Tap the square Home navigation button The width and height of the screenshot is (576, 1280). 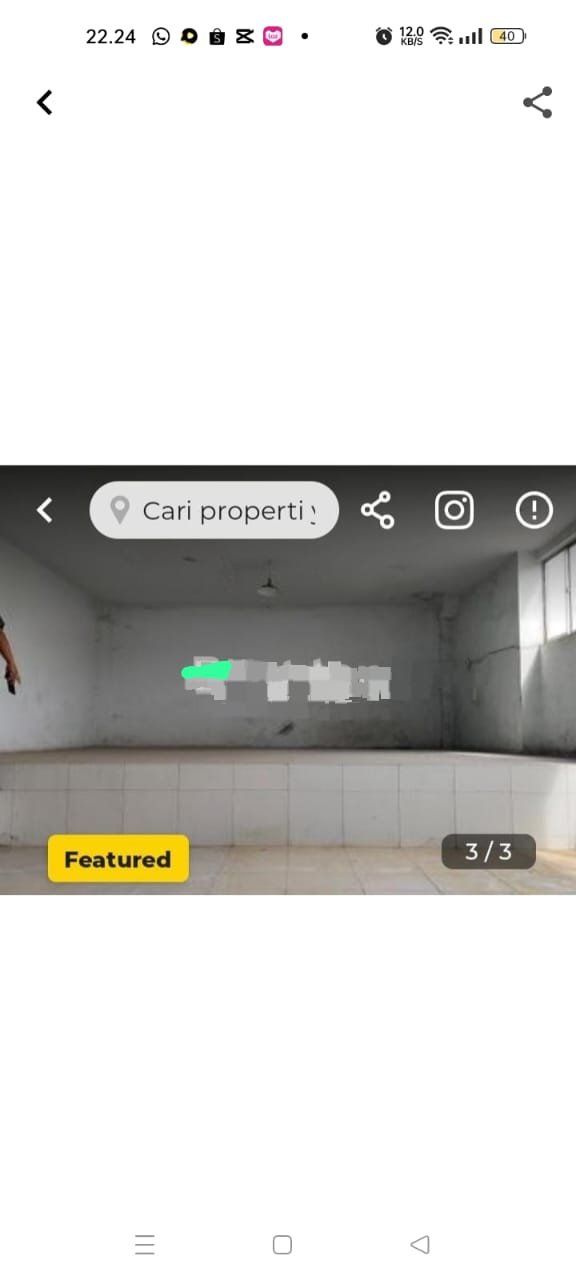coord(283,1244)
